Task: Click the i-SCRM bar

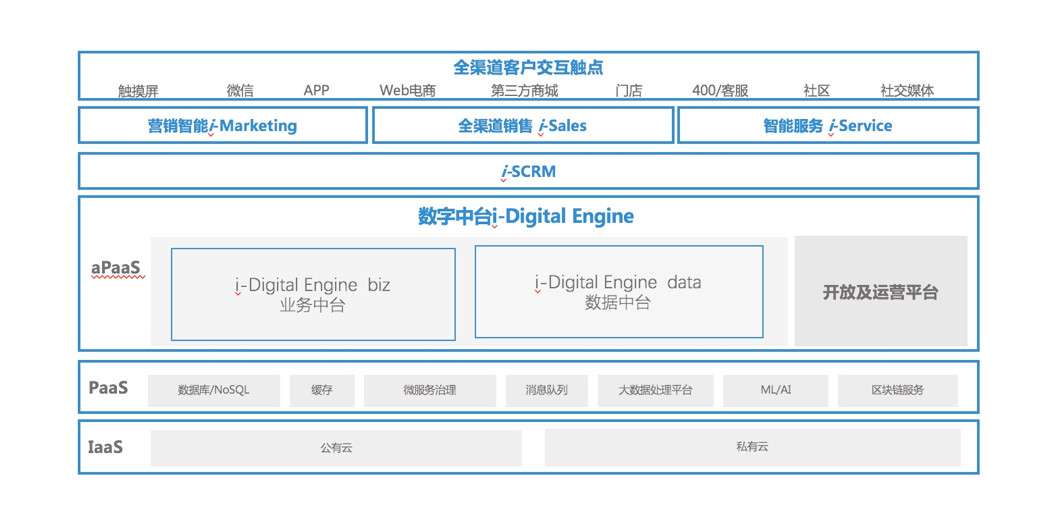Action: pos(528,172)
